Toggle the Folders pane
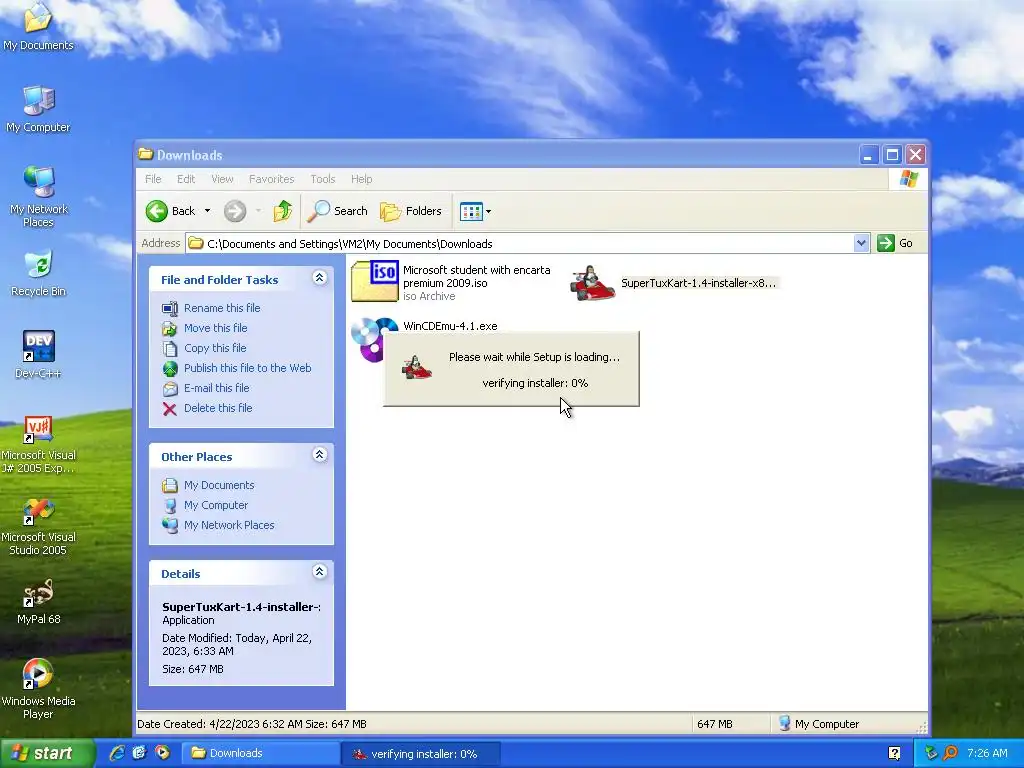This screenshot has width=1024, height=768. 411,211
